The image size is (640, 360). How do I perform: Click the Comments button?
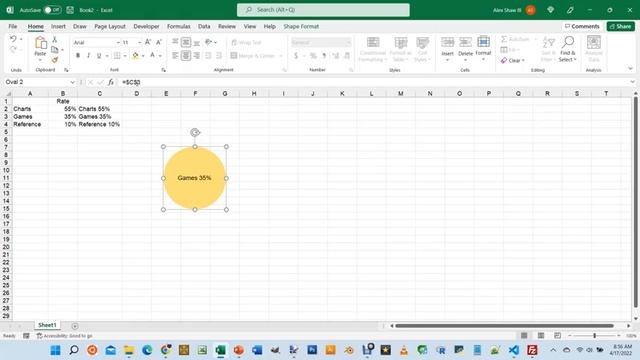click(582, 26)
